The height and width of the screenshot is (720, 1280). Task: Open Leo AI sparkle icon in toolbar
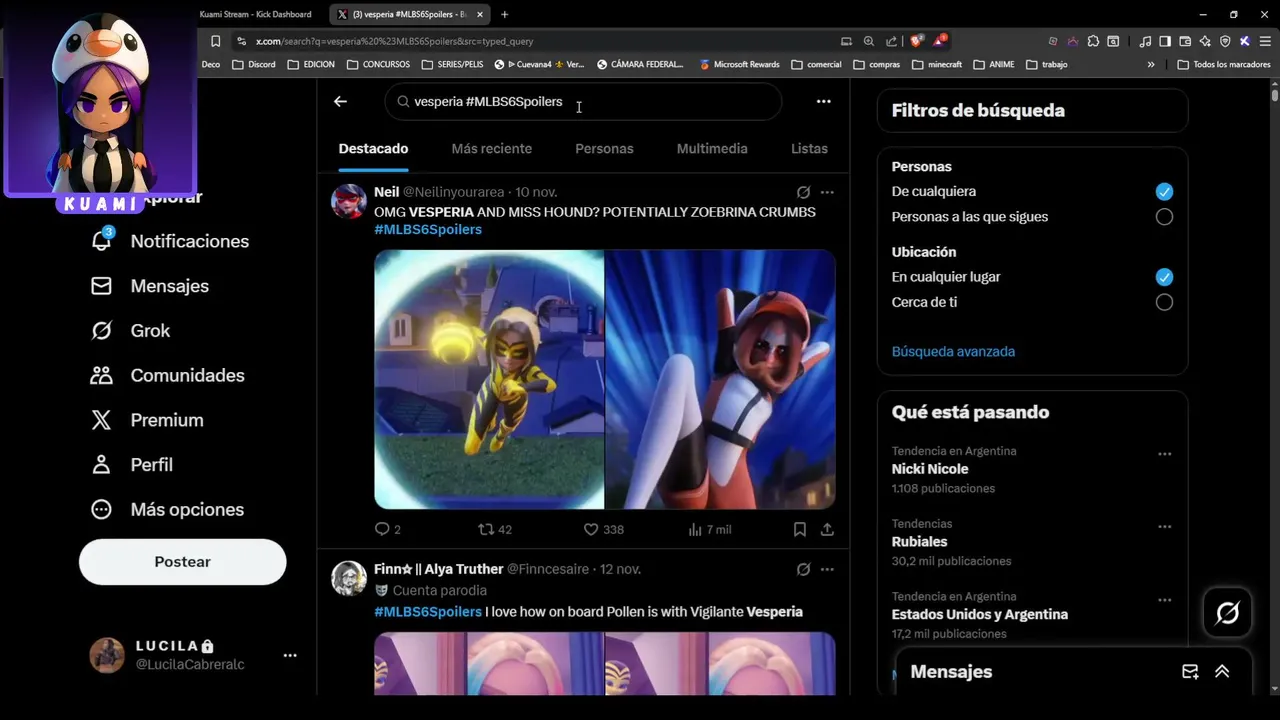[1205, 41]
